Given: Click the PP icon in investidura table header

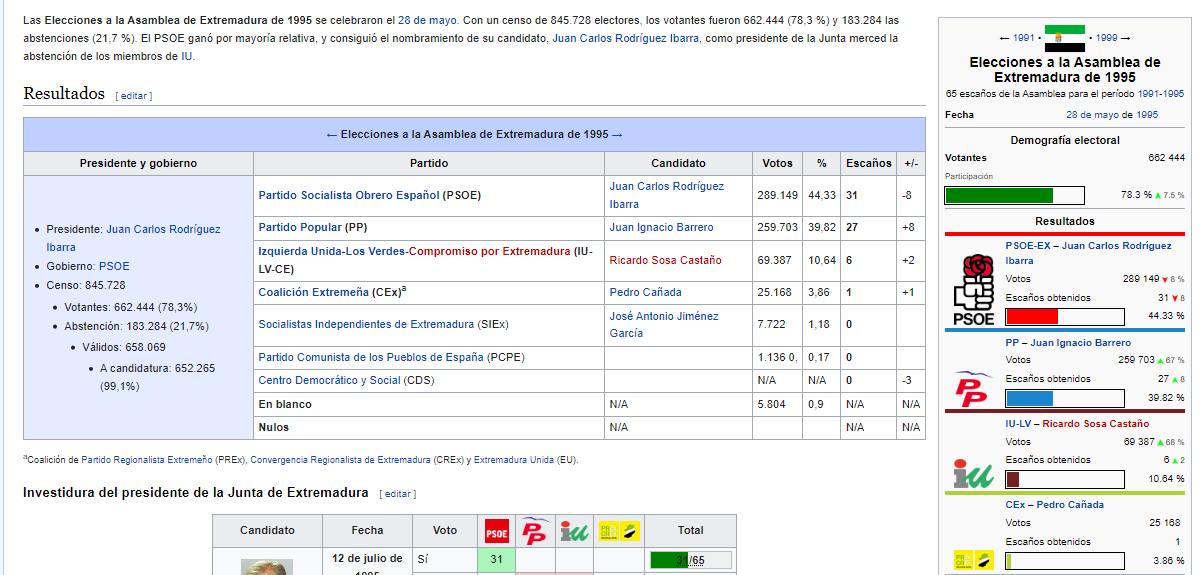Looking at the screenshot, I should 536,530.
